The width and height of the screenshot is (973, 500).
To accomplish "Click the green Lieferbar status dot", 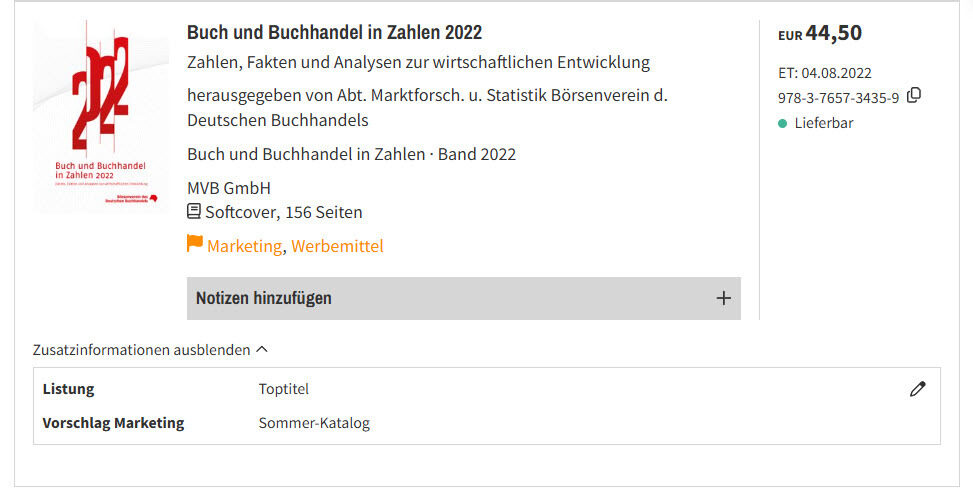I will [783, 123].
